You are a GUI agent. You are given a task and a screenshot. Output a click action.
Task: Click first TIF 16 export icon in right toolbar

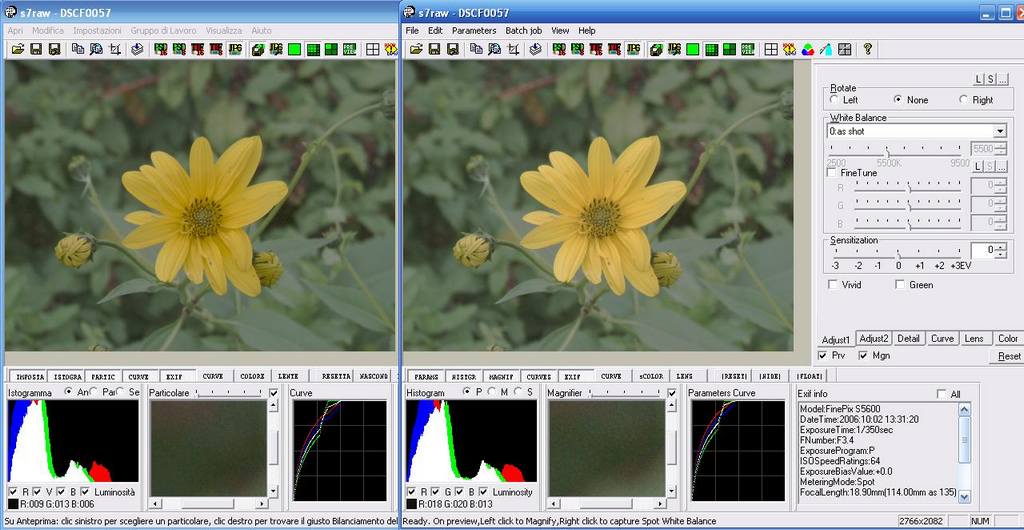pyautogui.click(x=596, y=49)
